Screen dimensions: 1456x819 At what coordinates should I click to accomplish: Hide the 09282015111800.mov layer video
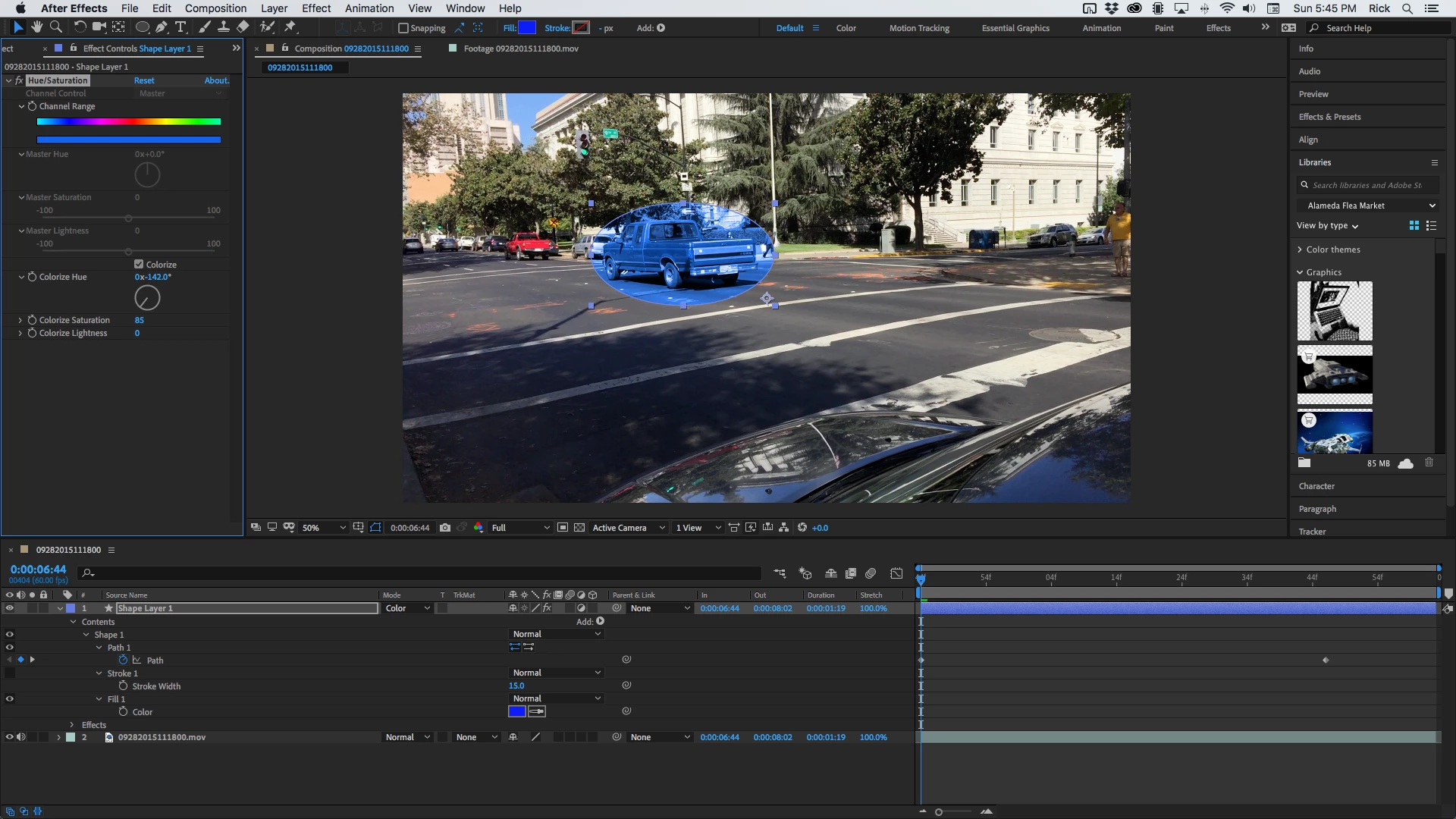point(9,737)
